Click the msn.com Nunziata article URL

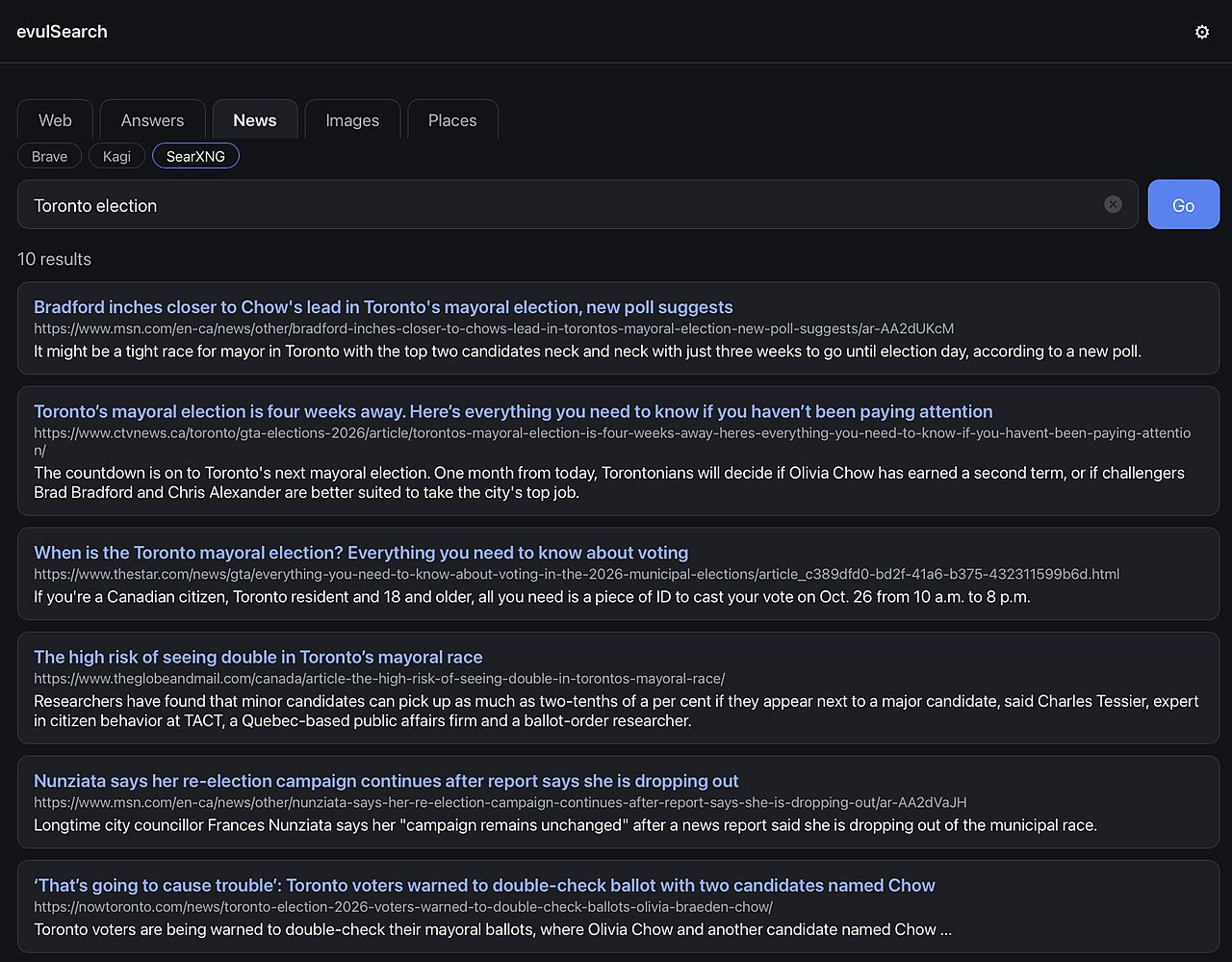[500, 802]
